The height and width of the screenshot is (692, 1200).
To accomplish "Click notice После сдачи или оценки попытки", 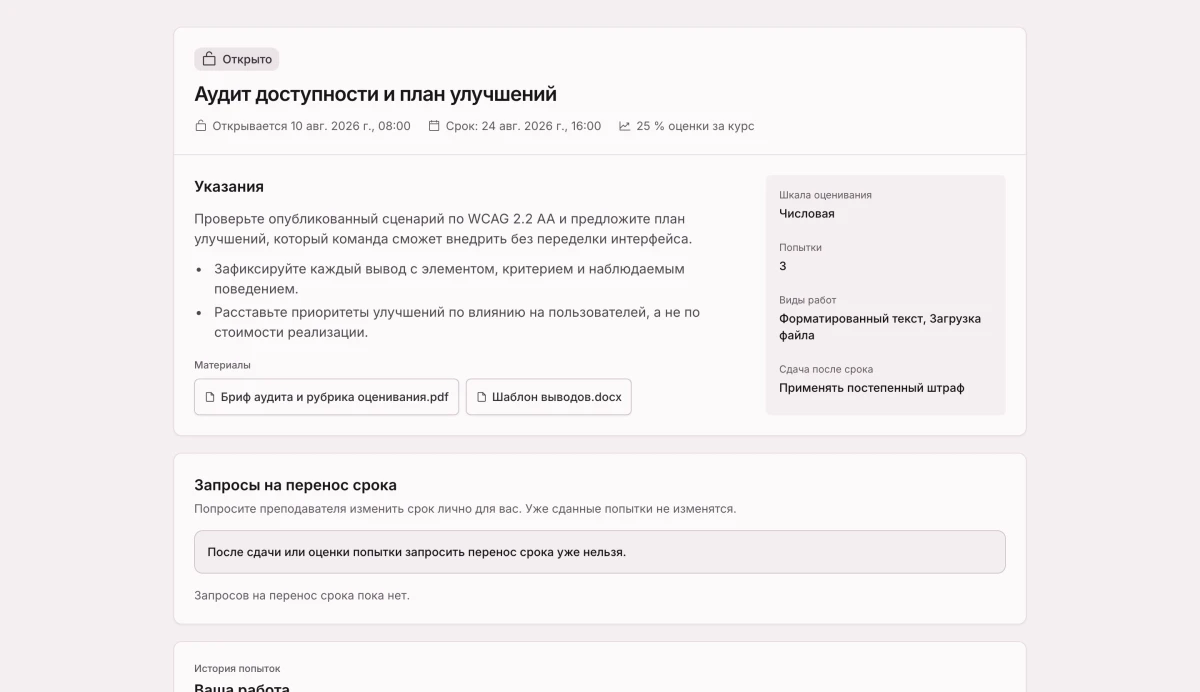I will (x=600, y=552).
